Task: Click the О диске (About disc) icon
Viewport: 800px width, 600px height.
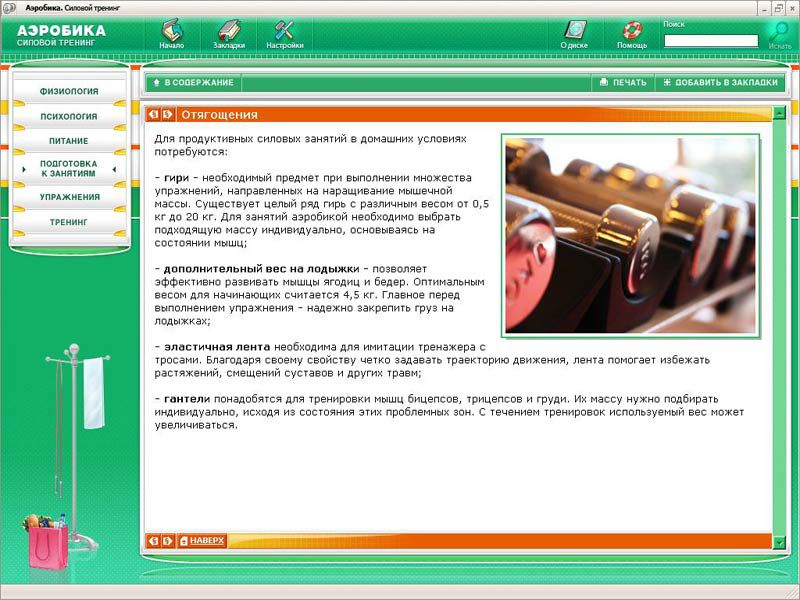Action: click(574, 30)
